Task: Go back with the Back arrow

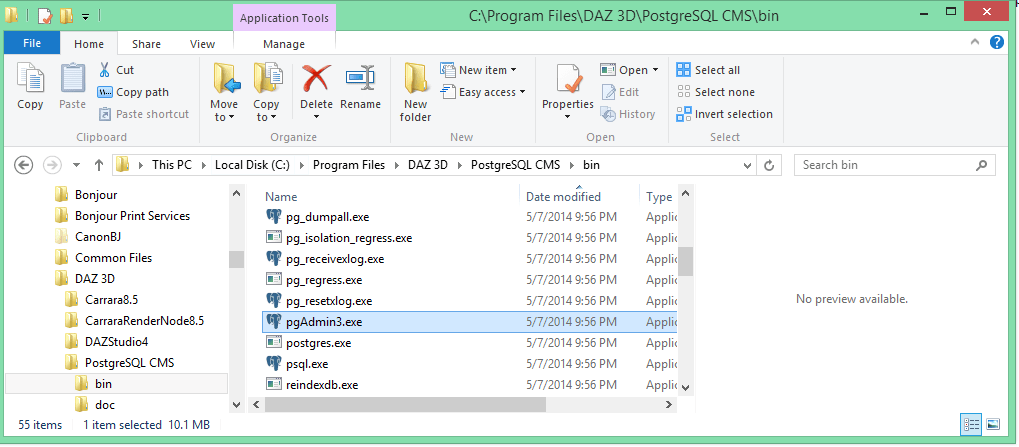Action: [23, 165]
